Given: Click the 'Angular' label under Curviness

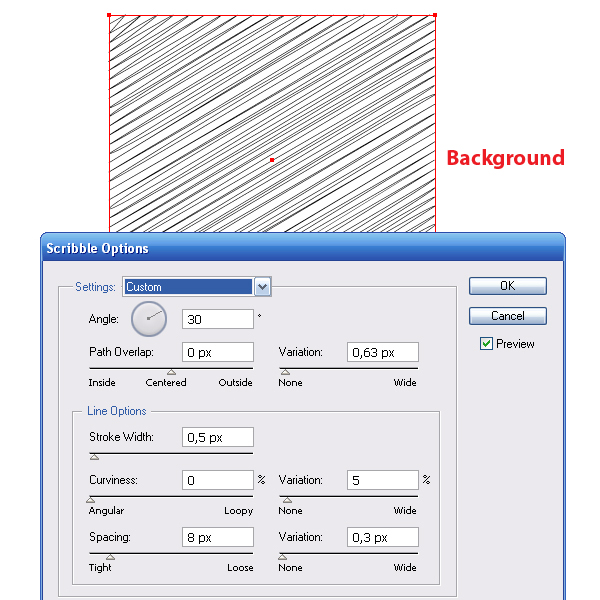Looking at the screenshot, I should (x=106, y=511).
